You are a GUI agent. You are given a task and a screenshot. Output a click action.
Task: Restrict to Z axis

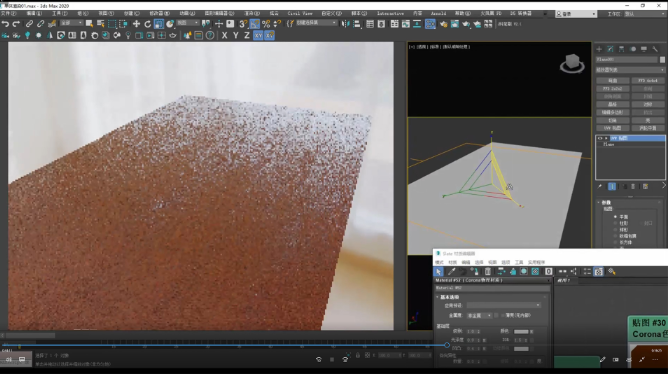click(247, 36)
